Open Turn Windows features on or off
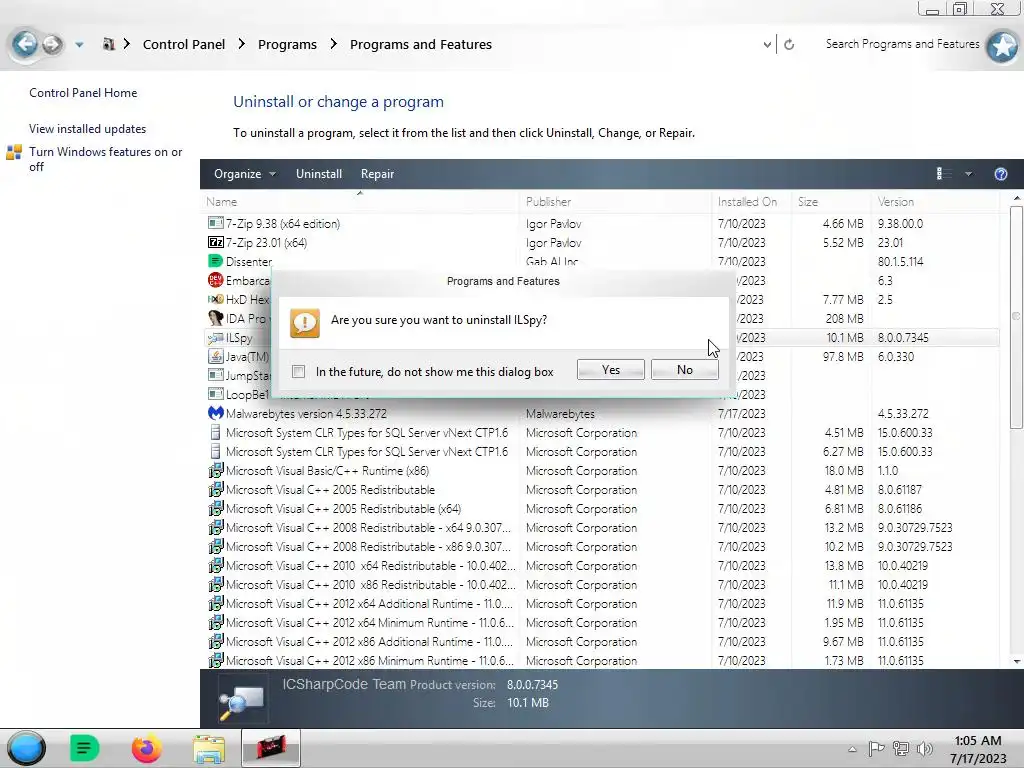 pyautogui.click(x=106, y=159)
